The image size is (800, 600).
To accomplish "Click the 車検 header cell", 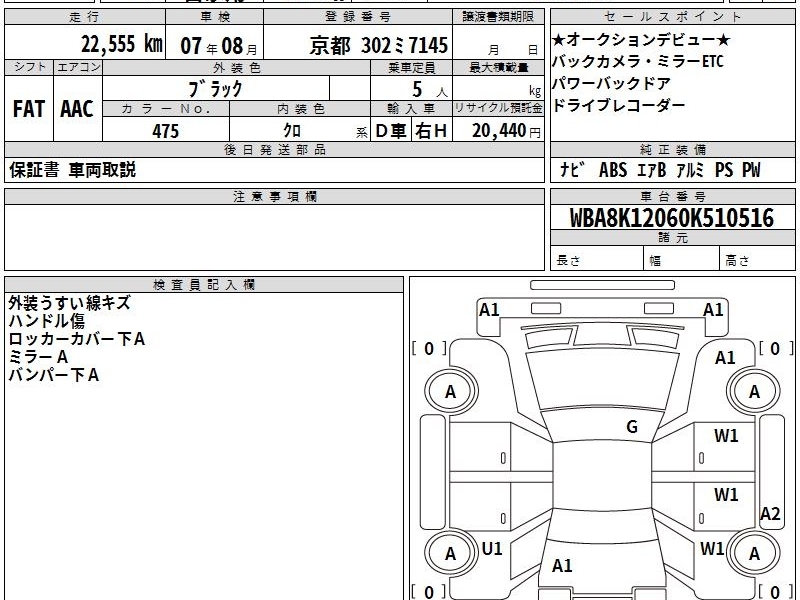I will click(x=215, y=17).
